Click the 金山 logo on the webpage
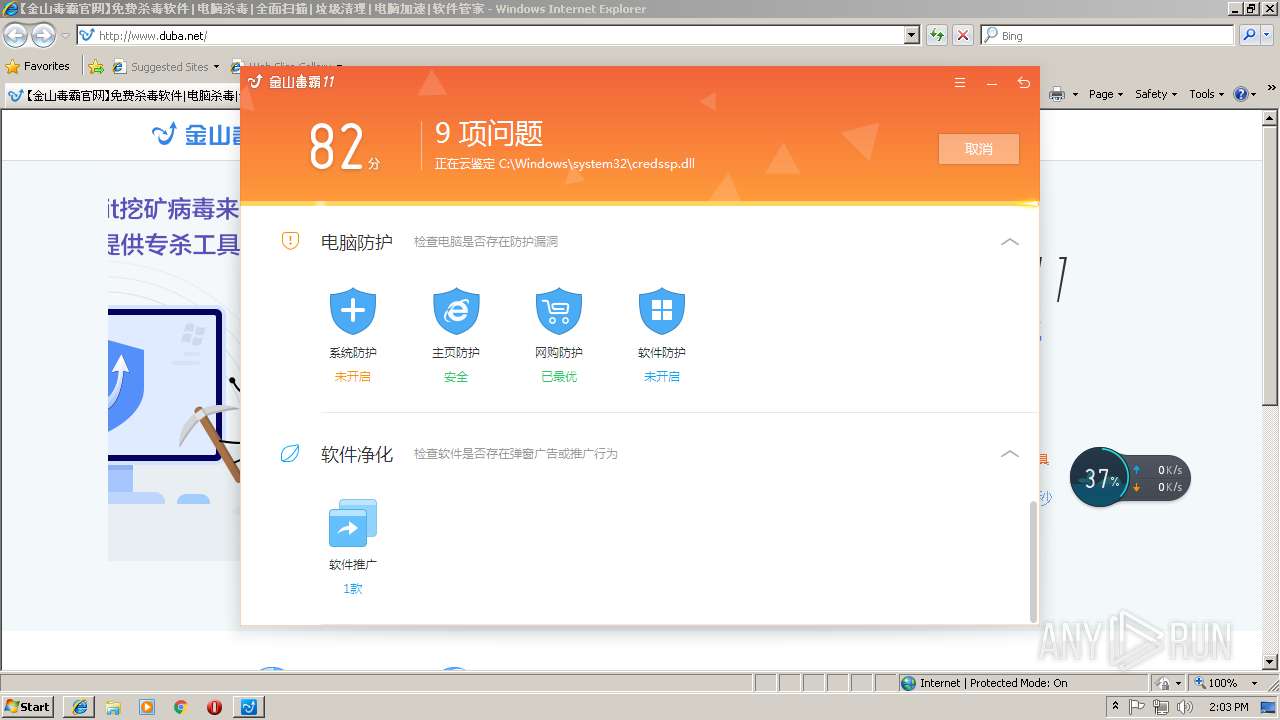This screenshot has width=1280, height=720. click(196, 134)
